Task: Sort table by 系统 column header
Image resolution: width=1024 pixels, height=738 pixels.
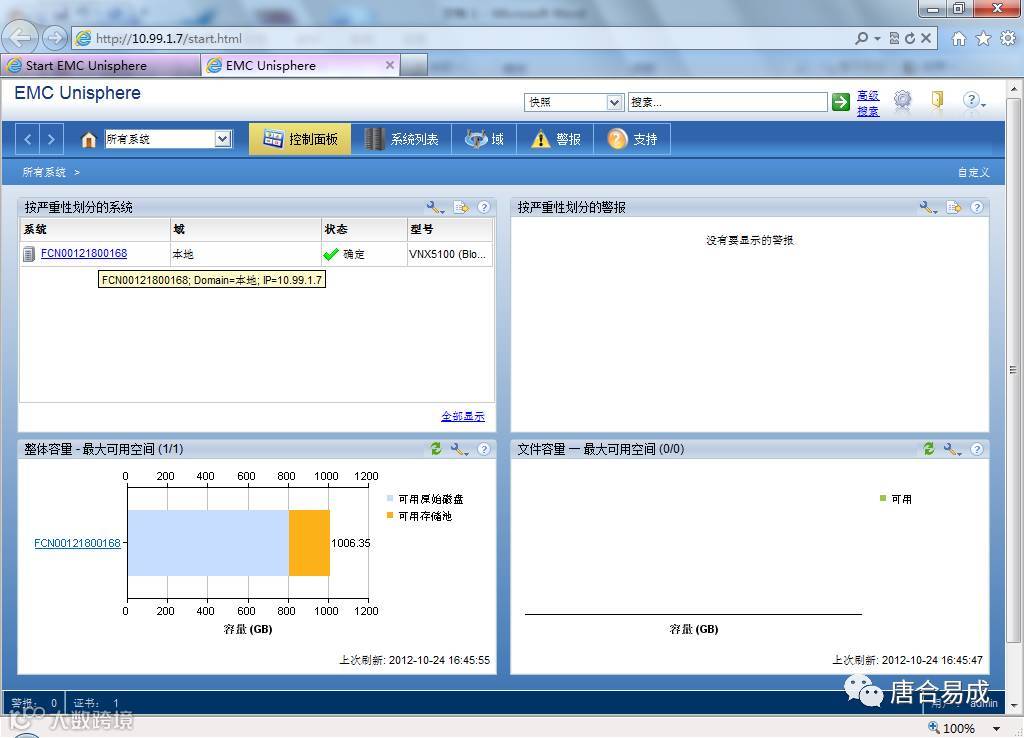Action: pyautogui.click(x=95, y=229)
